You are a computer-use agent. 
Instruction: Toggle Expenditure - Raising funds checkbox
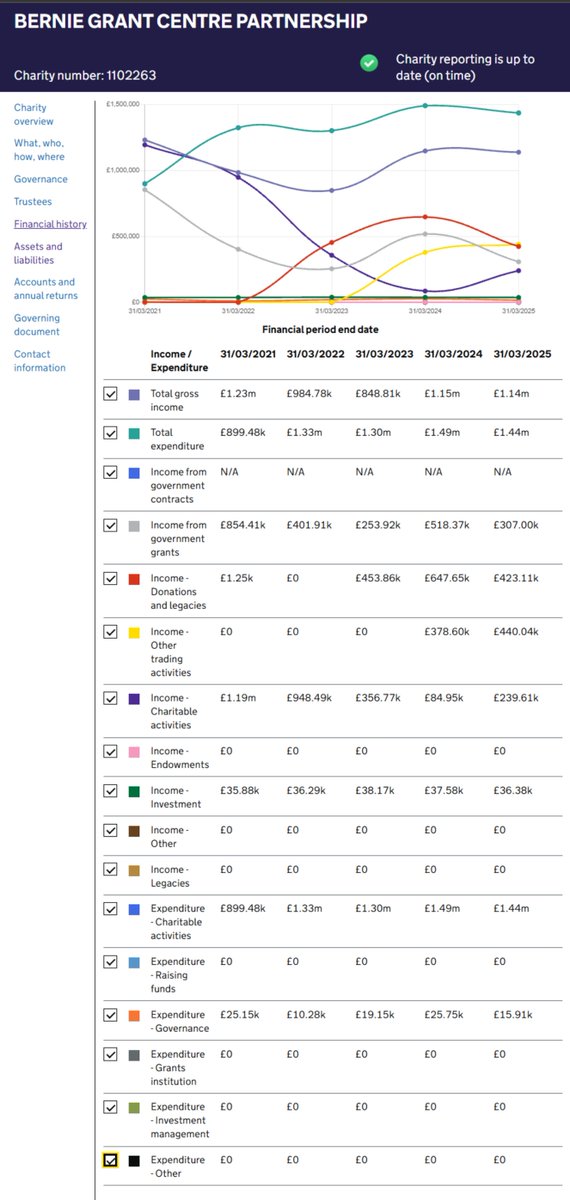pos(111,962)
